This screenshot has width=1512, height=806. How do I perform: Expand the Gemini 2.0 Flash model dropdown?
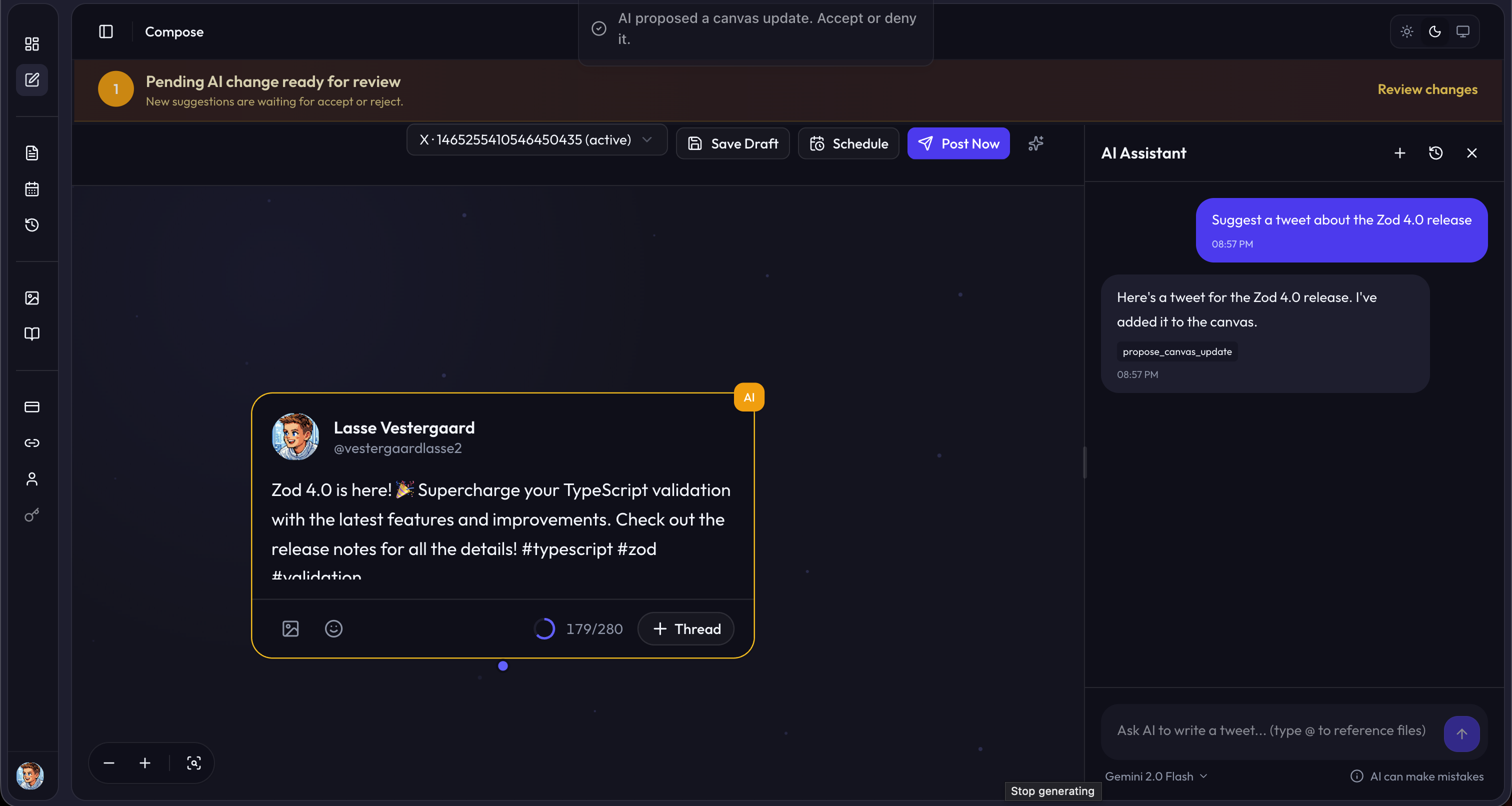[1155, 776]
